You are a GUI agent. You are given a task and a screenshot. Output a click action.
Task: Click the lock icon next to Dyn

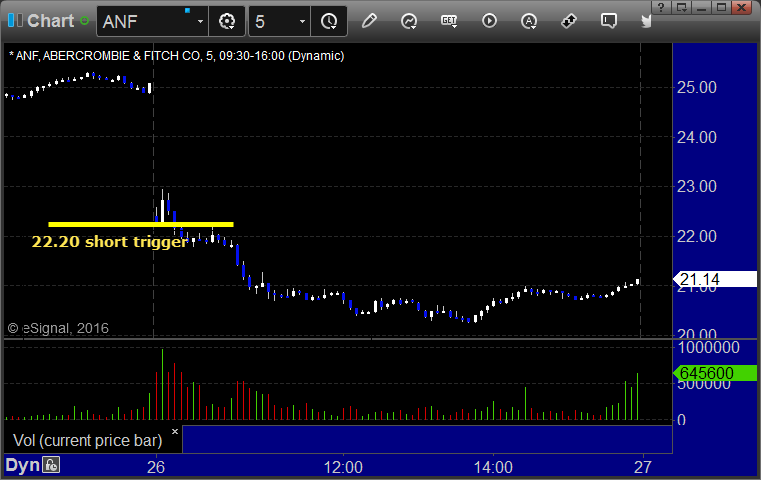tap(51, 465)
